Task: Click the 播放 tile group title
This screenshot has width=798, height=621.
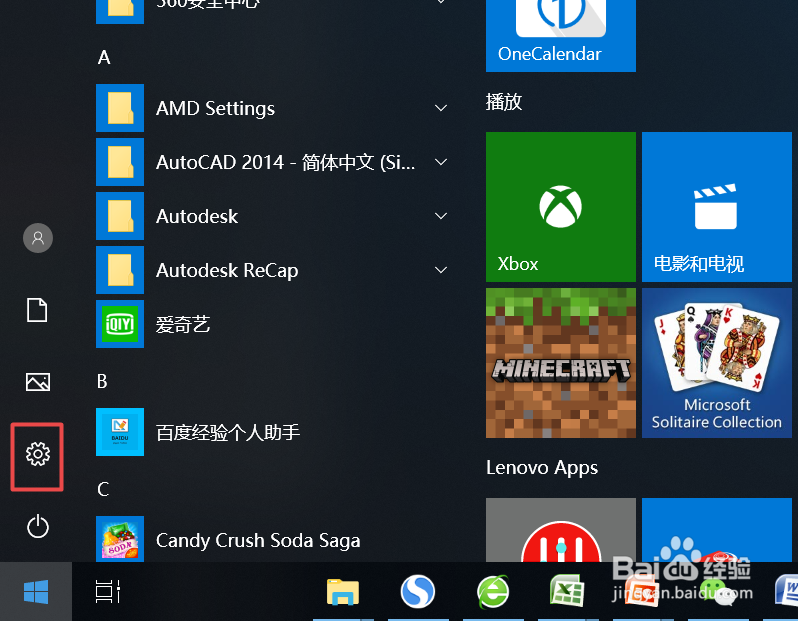Action: (504, 102)
